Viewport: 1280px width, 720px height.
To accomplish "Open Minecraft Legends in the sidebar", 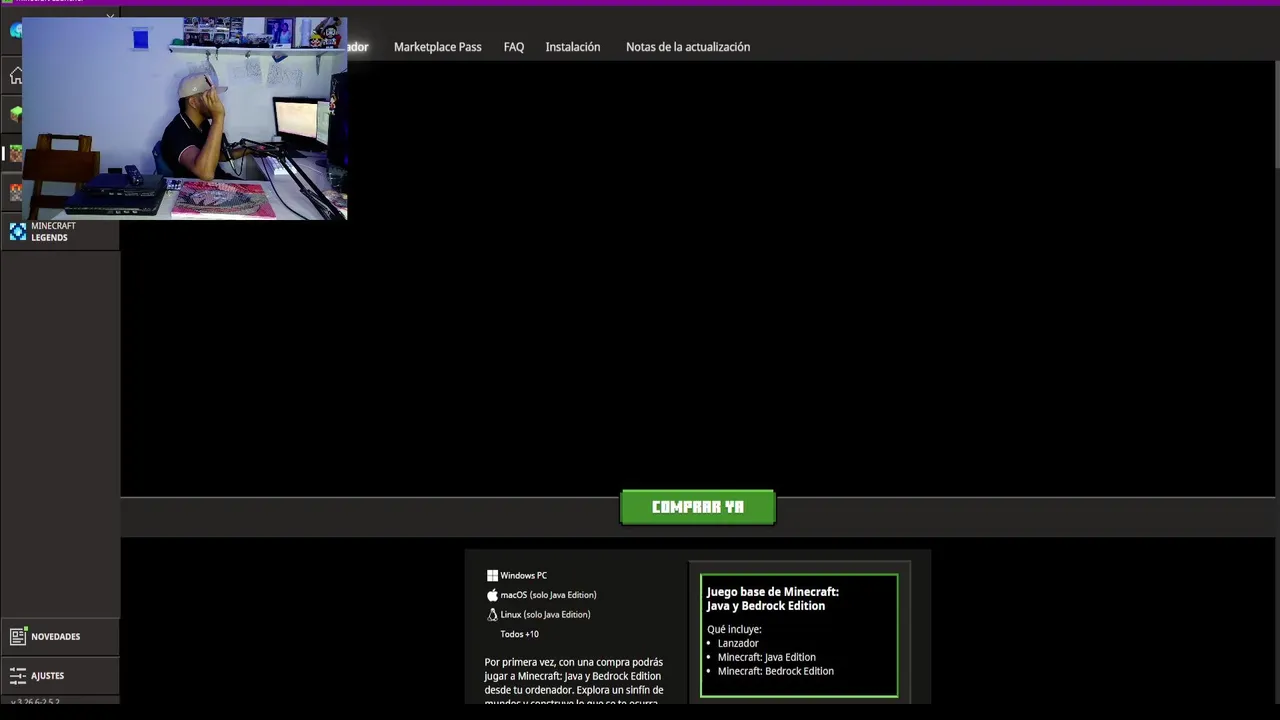I will coord(60,232).
